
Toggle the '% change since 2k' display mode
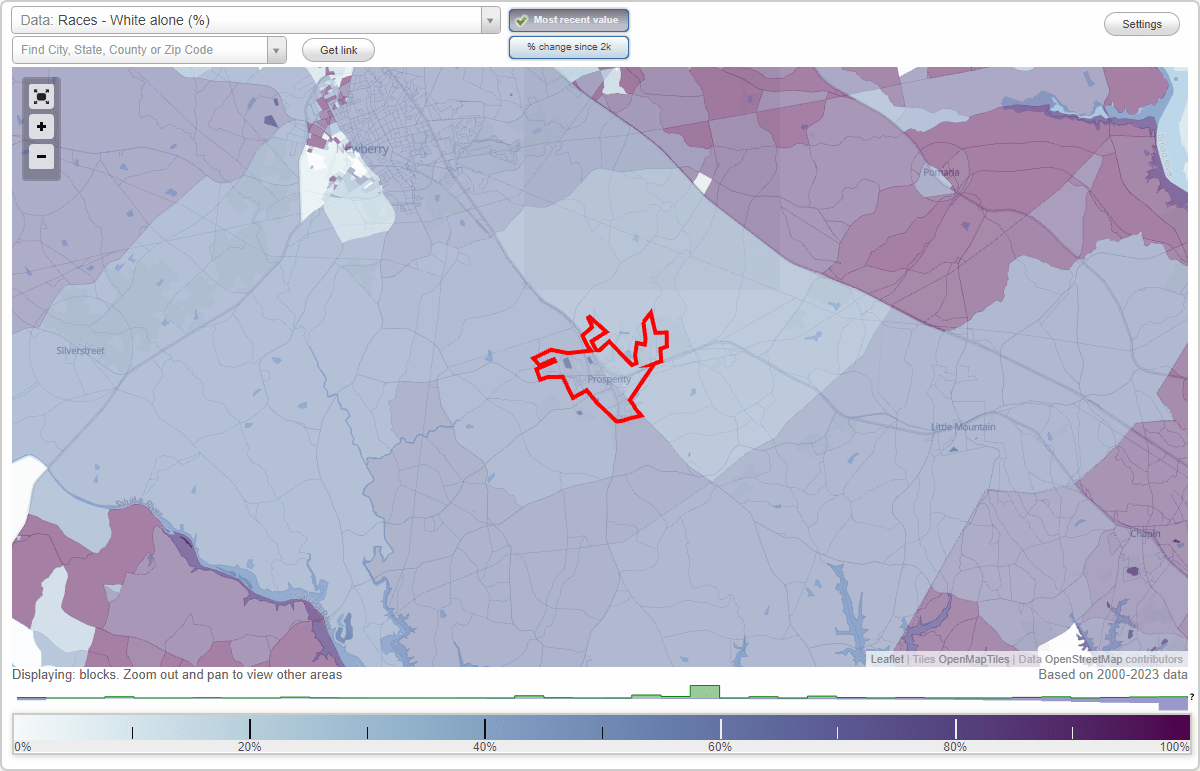[x=568, y=46]
